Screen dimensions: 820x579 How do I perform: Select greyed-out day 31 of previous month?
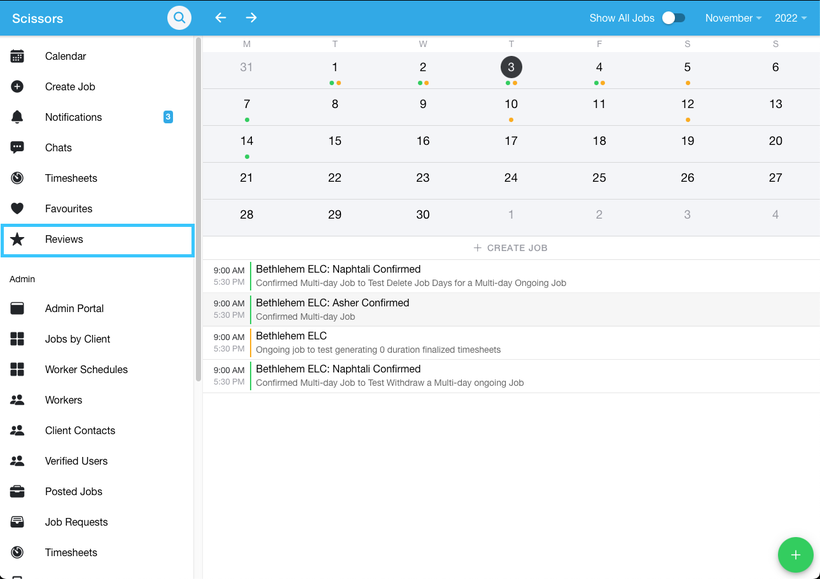pyautogui.click(x=246, y=67)
